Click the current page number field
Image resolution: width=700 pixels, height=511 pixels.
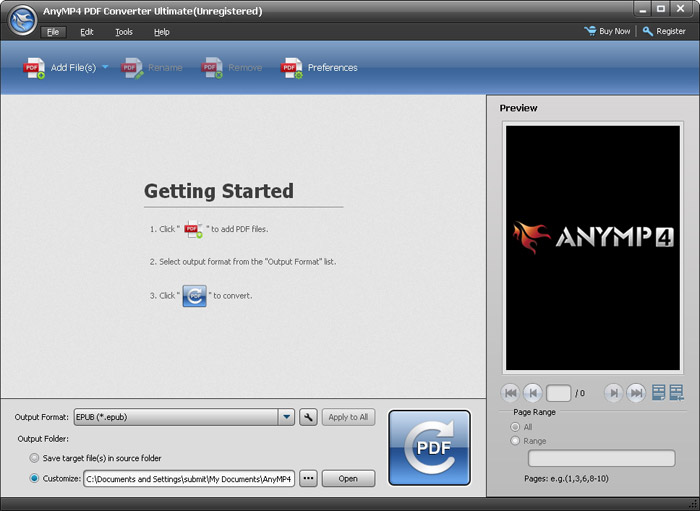558,393
